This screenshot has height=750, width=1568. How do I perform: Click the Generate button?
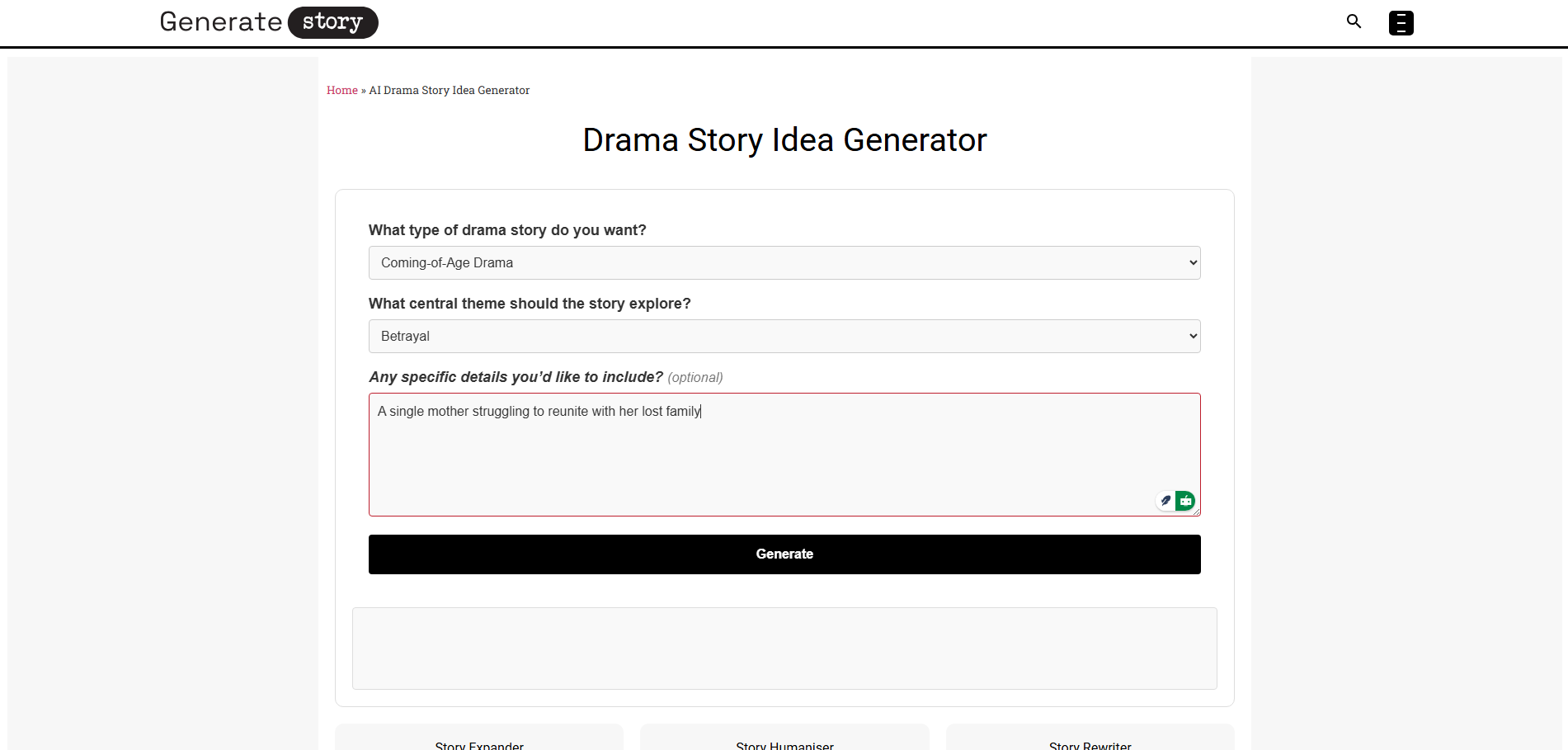784,554
